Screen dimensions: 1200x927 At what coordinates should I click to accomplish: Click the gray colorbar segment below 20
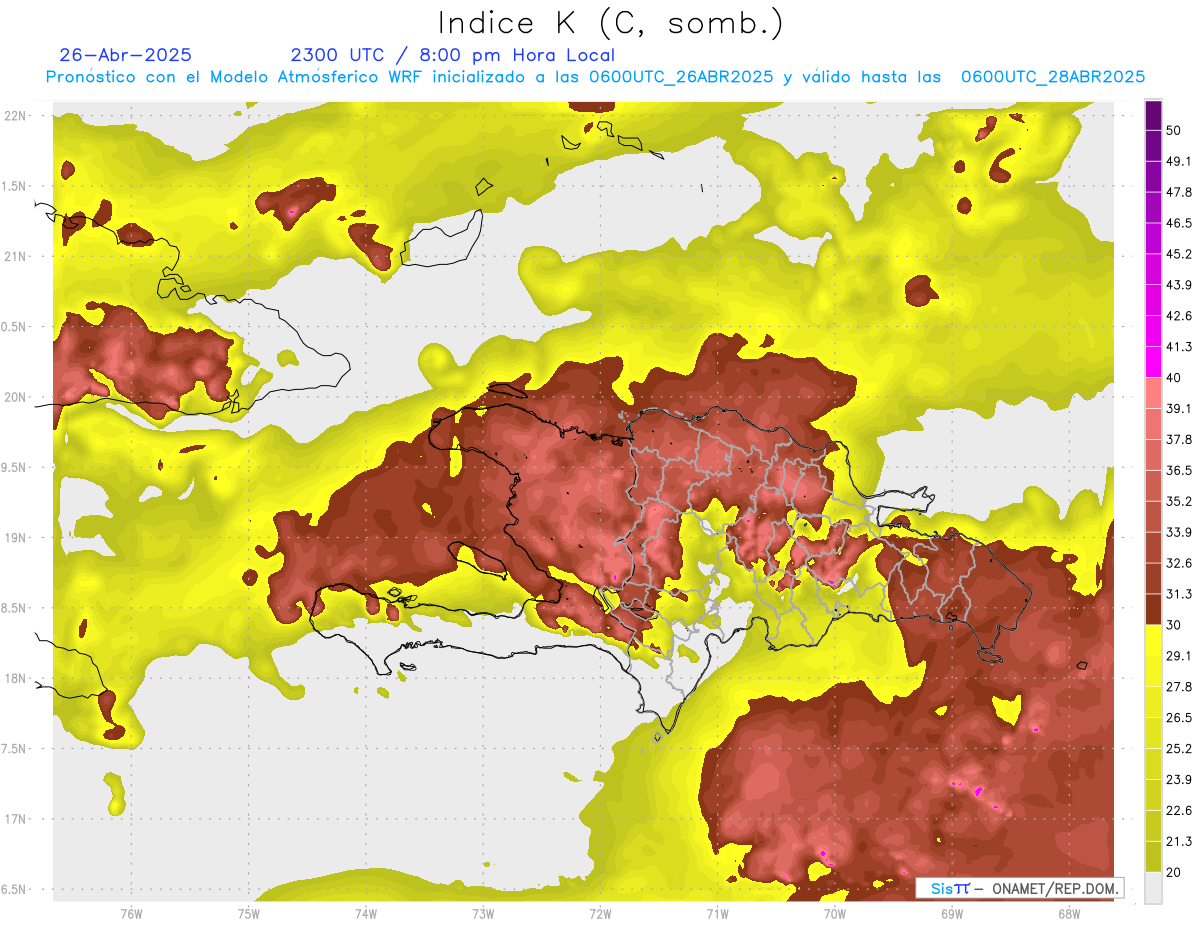[1153, 888]
